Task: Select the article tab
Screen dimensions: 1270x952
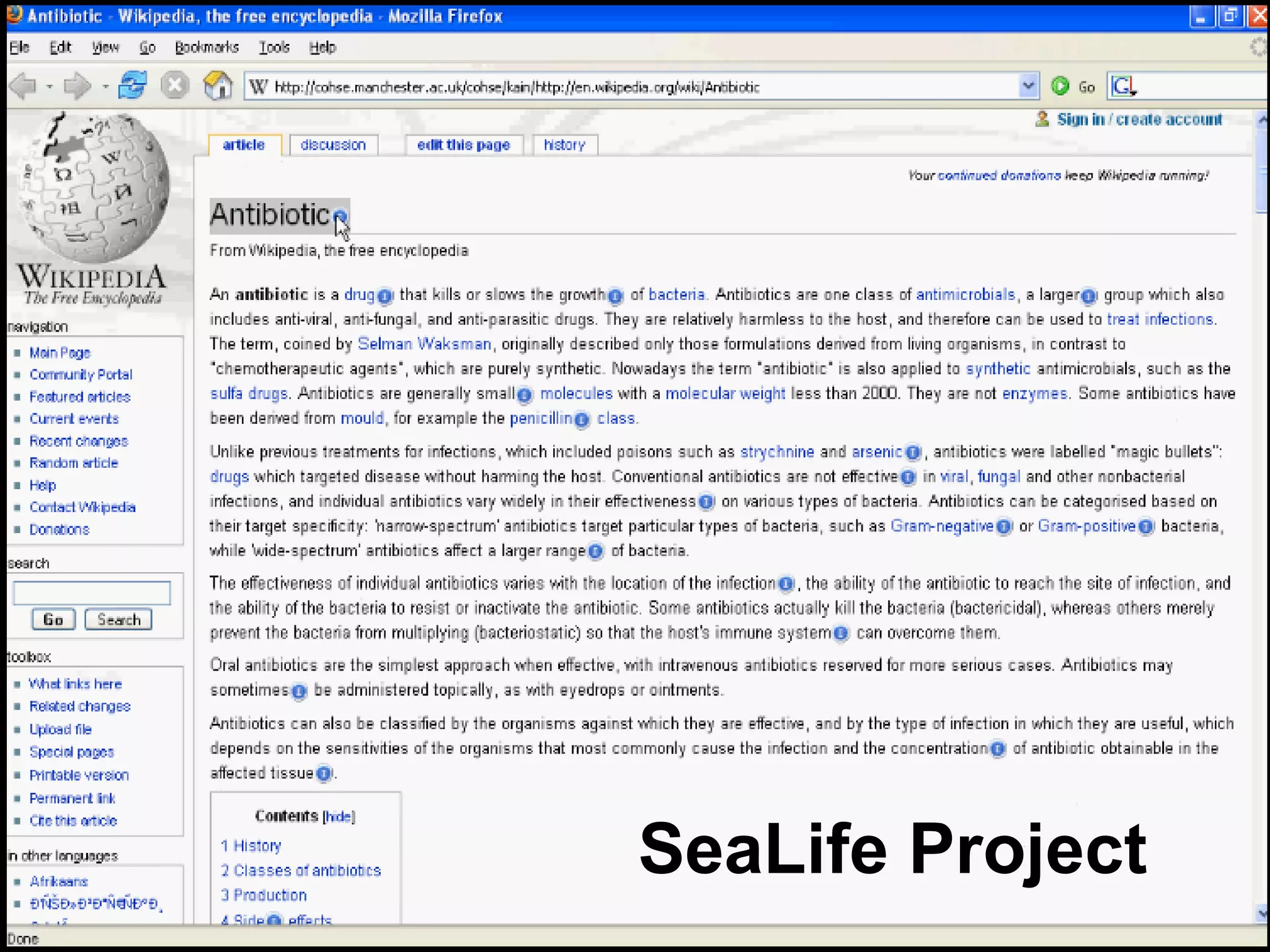Action: pyautogui.click(x=244, y=145)
